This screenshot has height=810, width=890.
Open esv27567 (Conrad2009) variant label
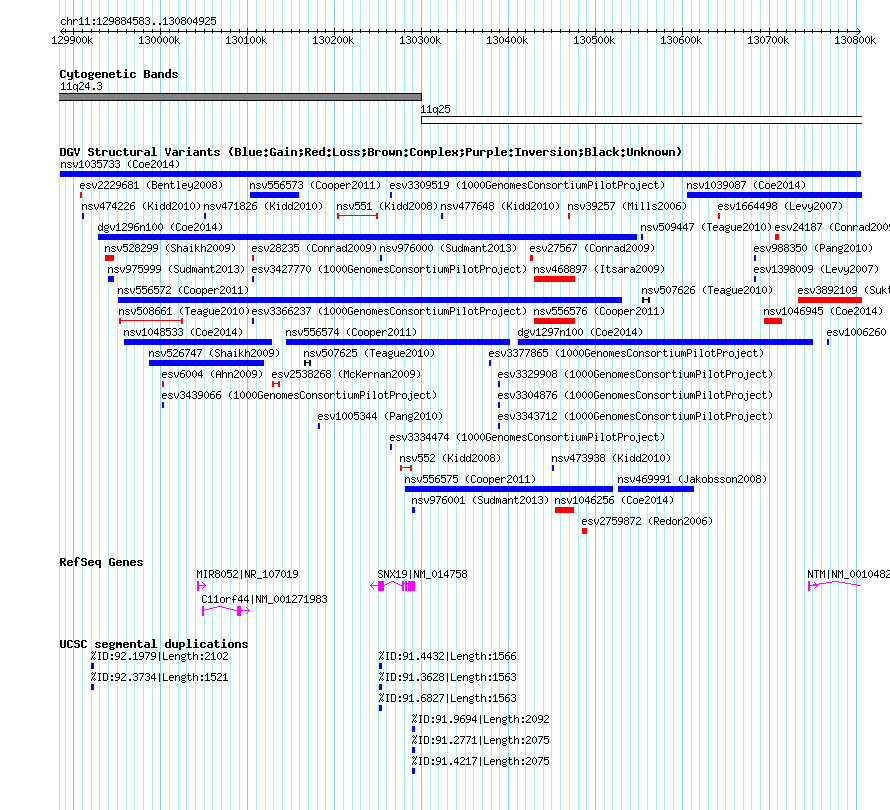592,248
